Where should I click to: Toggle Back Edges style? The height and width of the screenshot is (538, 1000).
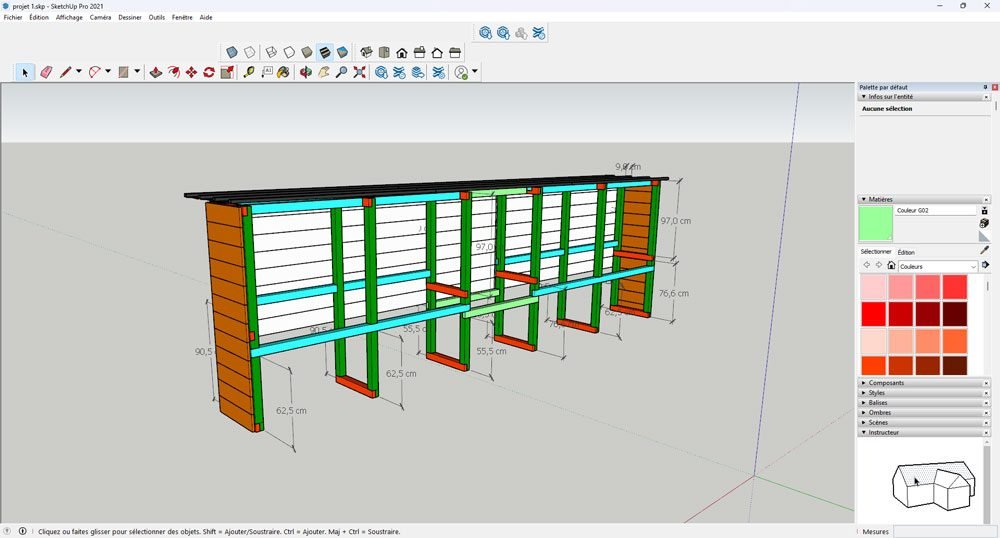(250, 52)
